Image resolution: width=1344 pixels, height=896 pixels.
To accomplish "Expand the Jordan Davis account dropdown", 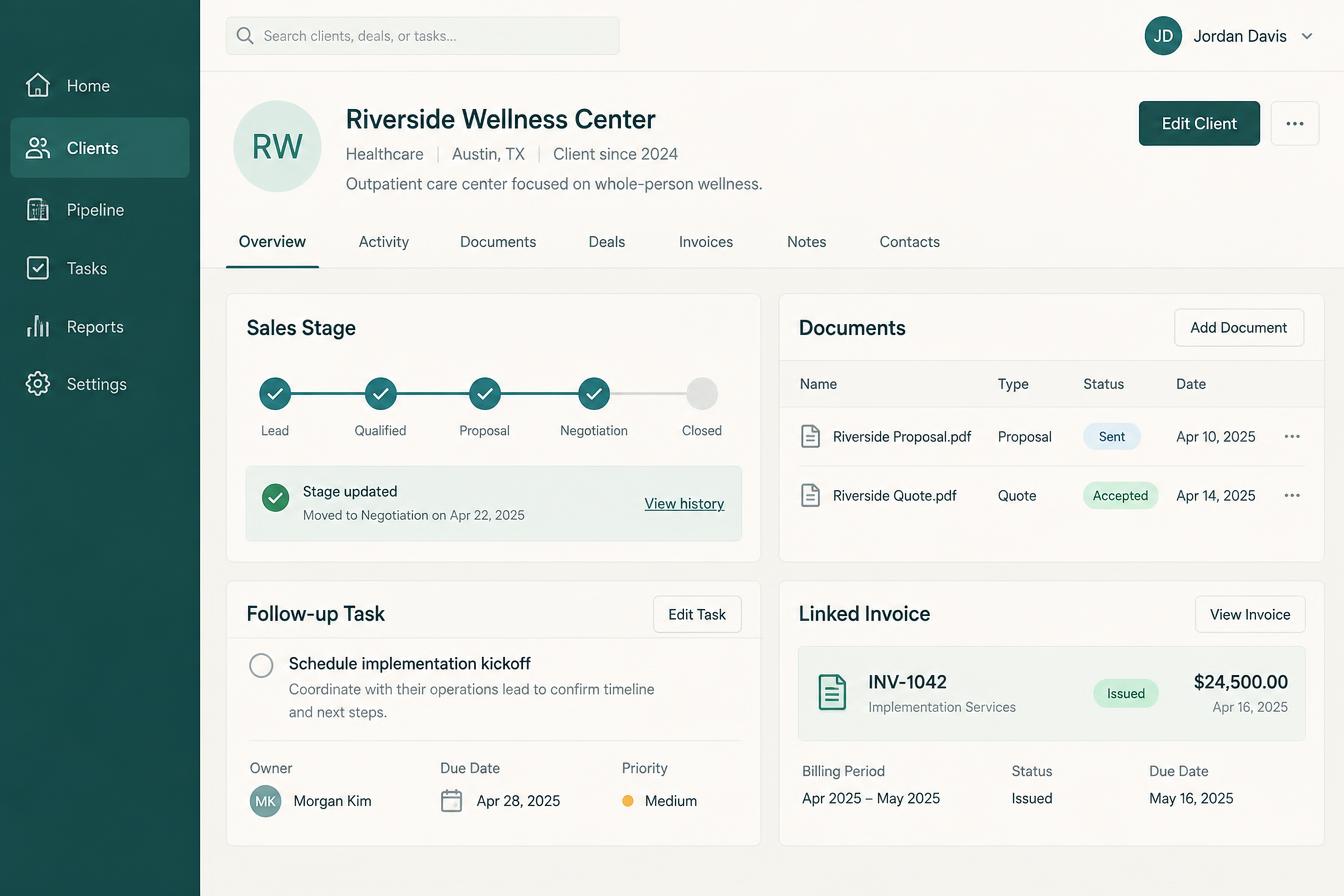I will [x=1307, y=36].
